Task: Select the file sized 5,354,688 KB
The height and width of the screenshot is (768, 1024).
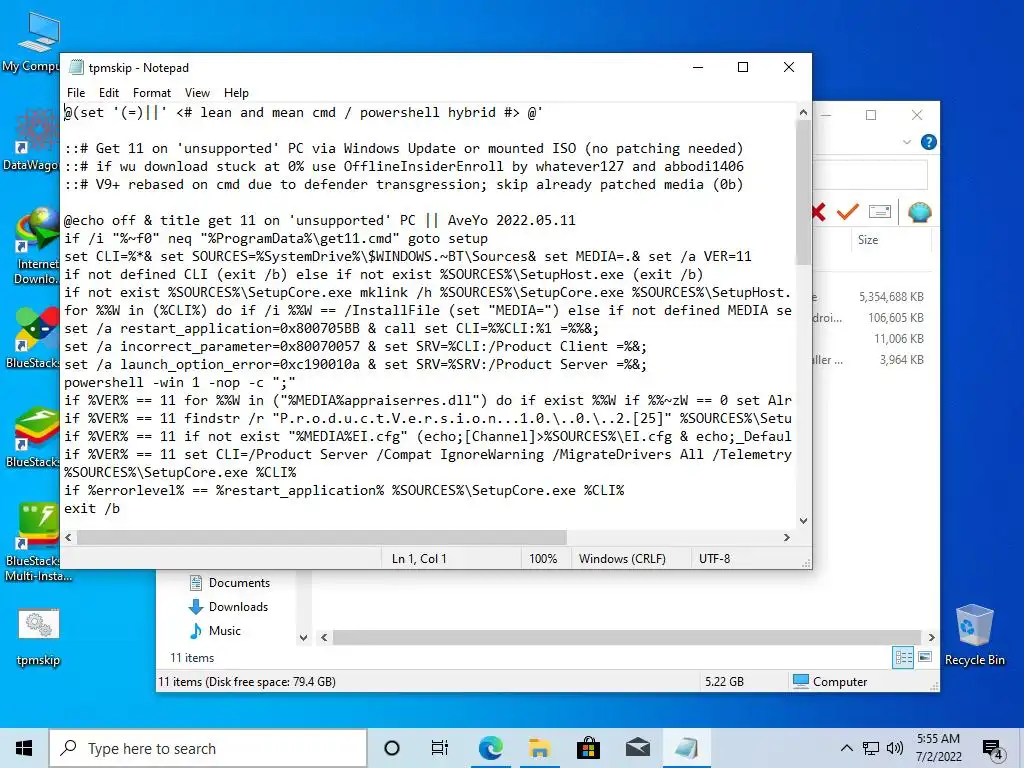Action: click(x=891, y=296)
